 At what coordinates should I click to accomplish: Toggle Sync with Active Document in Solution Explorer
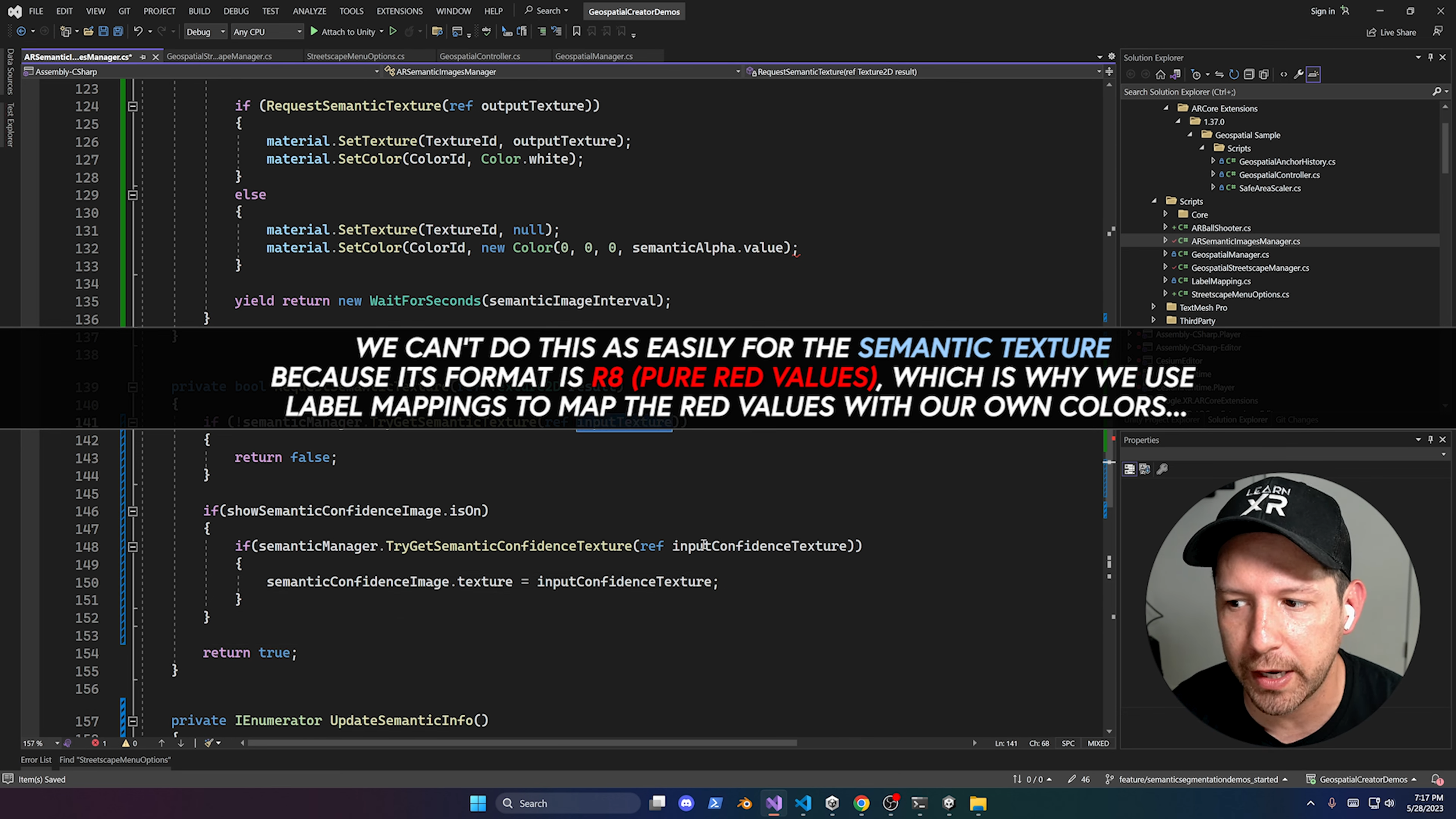tap(1219, 74)
